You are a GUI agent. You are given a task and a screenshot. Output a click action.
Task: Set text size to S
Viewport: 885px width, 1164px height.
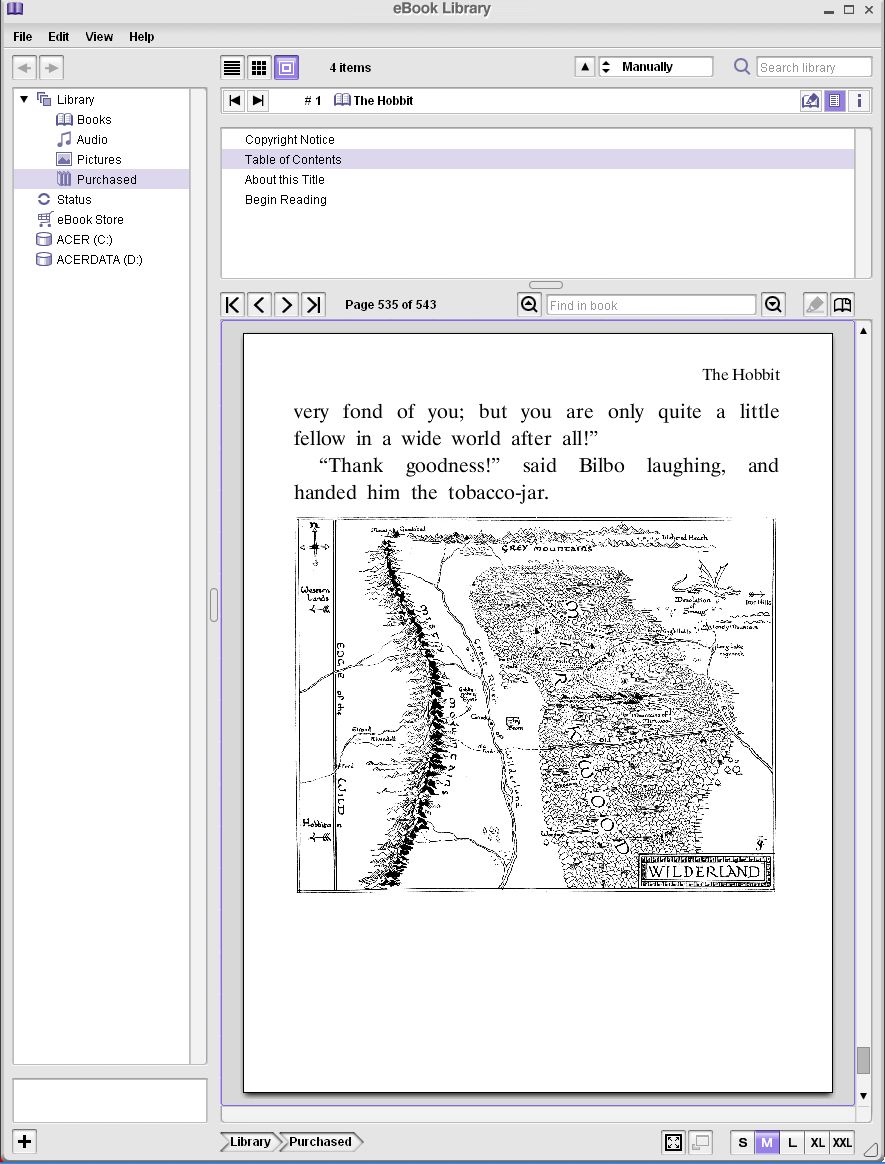click(x=742, y=1142)
